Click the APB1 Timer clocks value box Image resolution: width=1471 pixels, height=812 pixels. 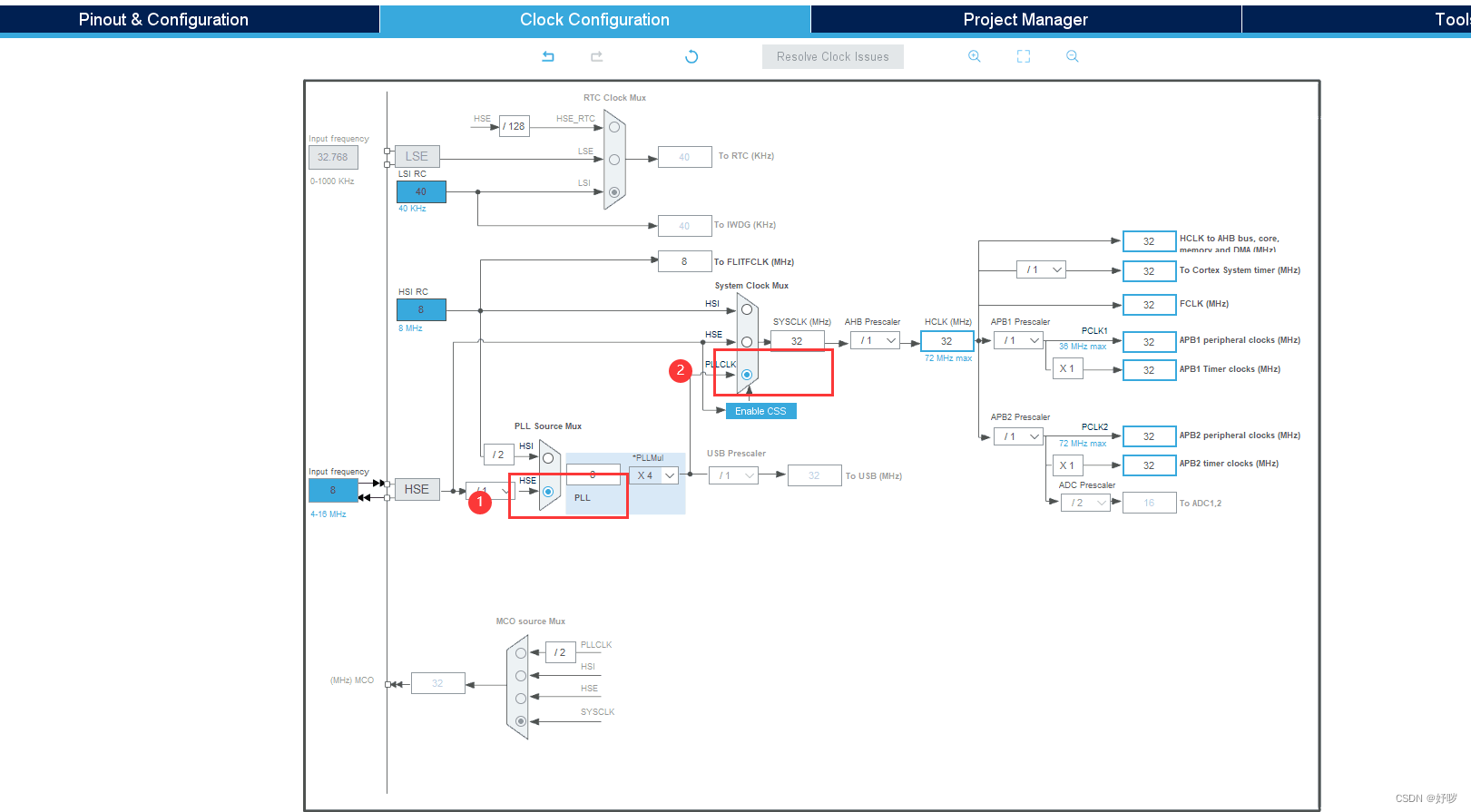coord(1149,370)
